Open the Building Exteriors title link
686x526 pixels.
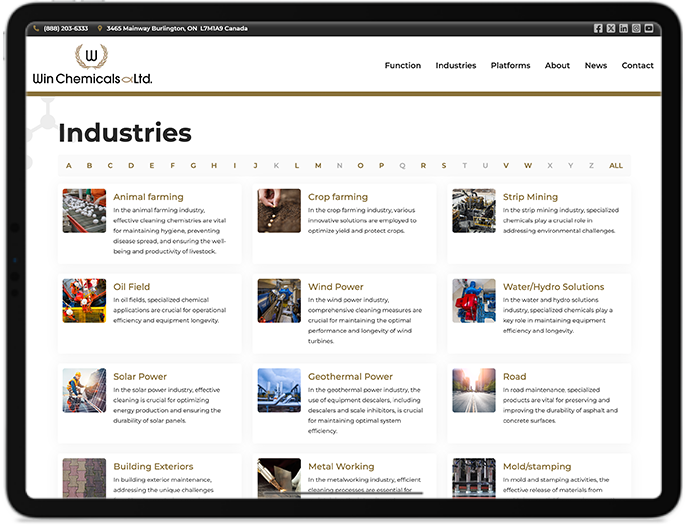click(x=154, y=467)
